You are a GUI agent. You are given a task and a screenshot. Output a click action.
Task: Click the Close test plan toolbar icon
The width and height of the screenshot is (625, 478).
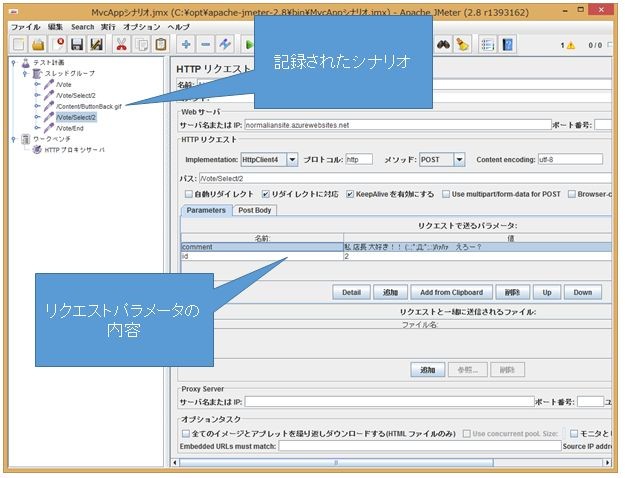click(x=58, y=44)
